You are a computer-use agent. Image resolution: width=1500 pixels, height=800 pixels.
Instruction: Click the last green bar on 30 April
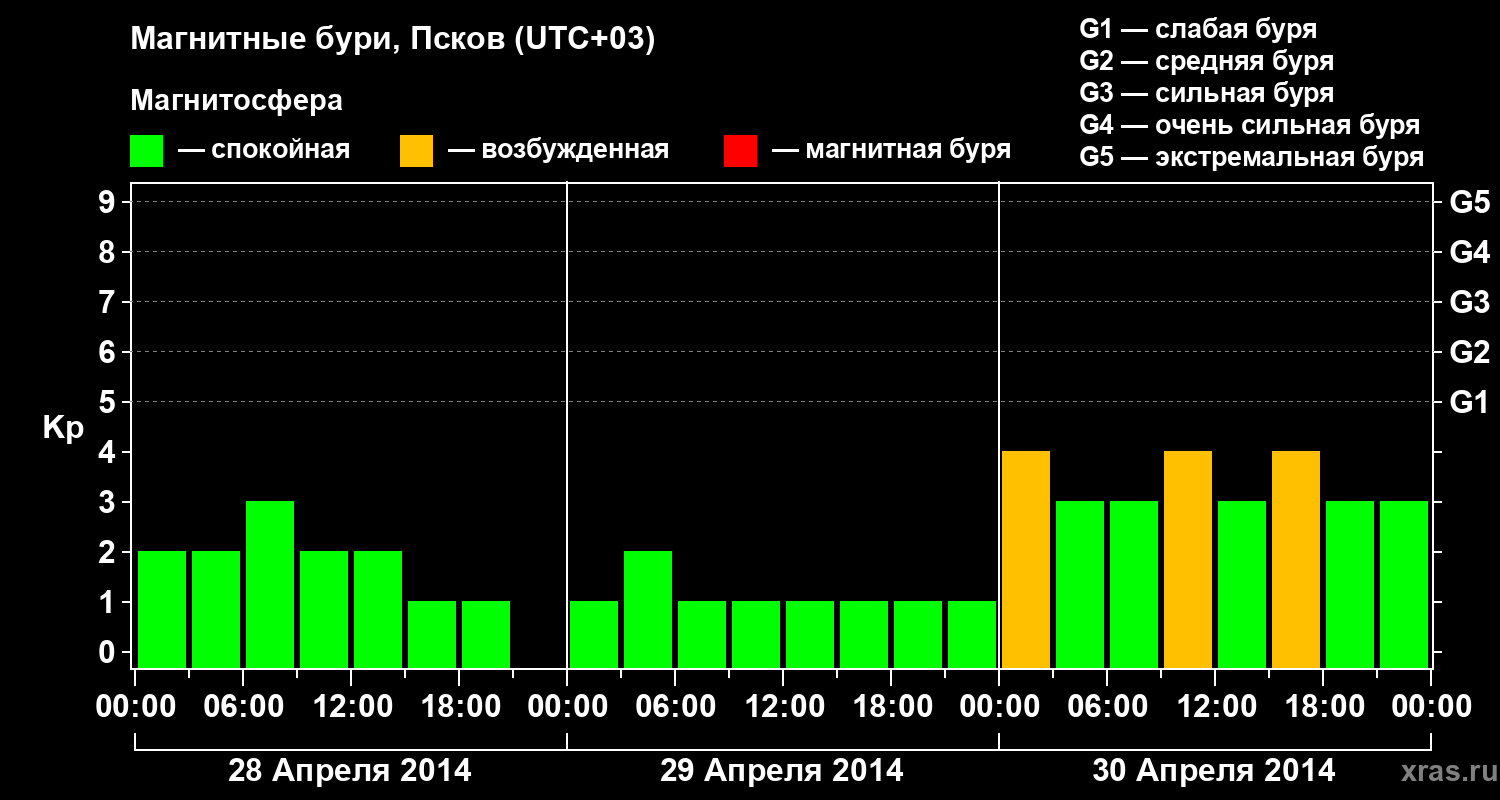point(1404,584)
